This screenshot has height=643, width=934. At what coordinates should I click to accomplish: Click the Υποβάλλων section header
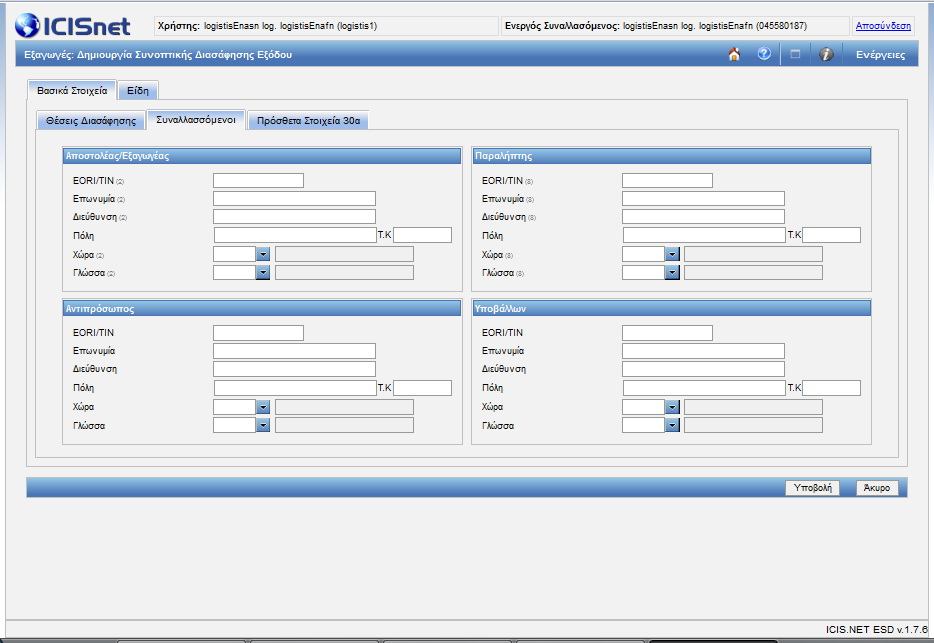671,309
